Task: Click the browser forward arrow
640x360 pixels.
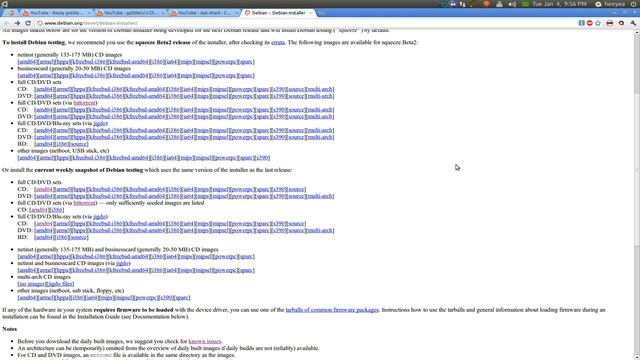Action: pos(17,23)
